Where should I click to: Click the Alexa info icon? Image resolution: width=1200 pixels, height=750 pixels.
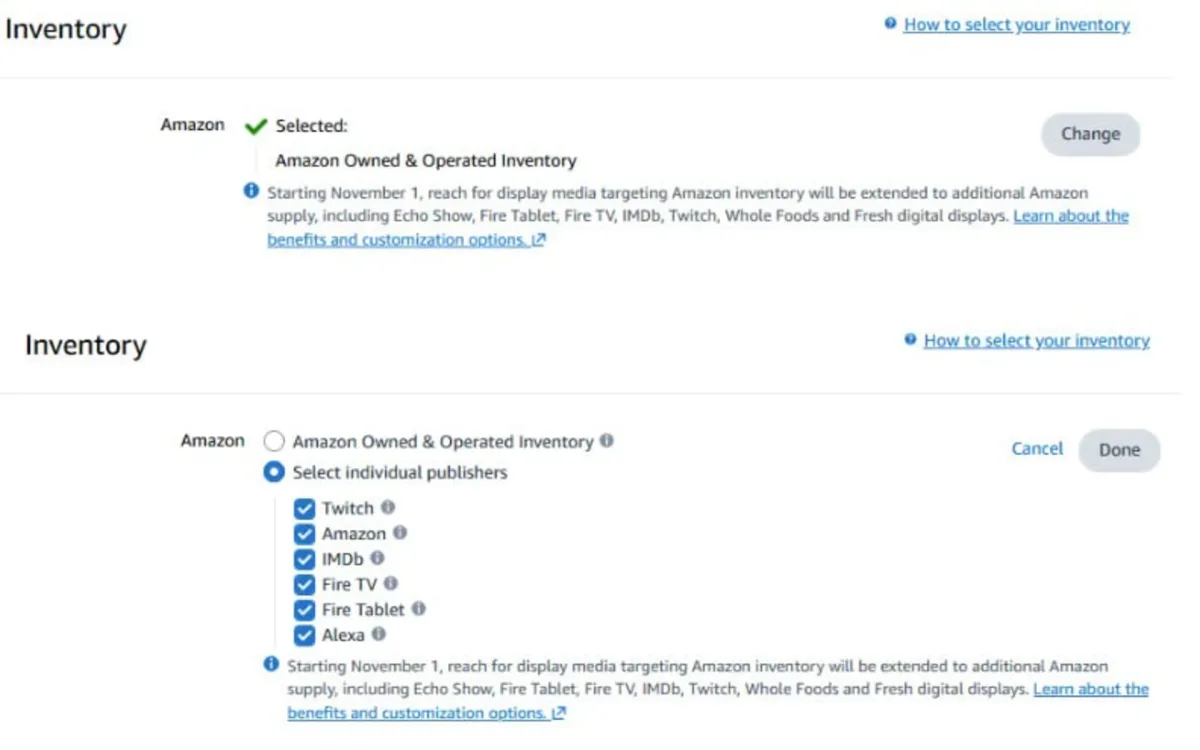coord(378,635)
